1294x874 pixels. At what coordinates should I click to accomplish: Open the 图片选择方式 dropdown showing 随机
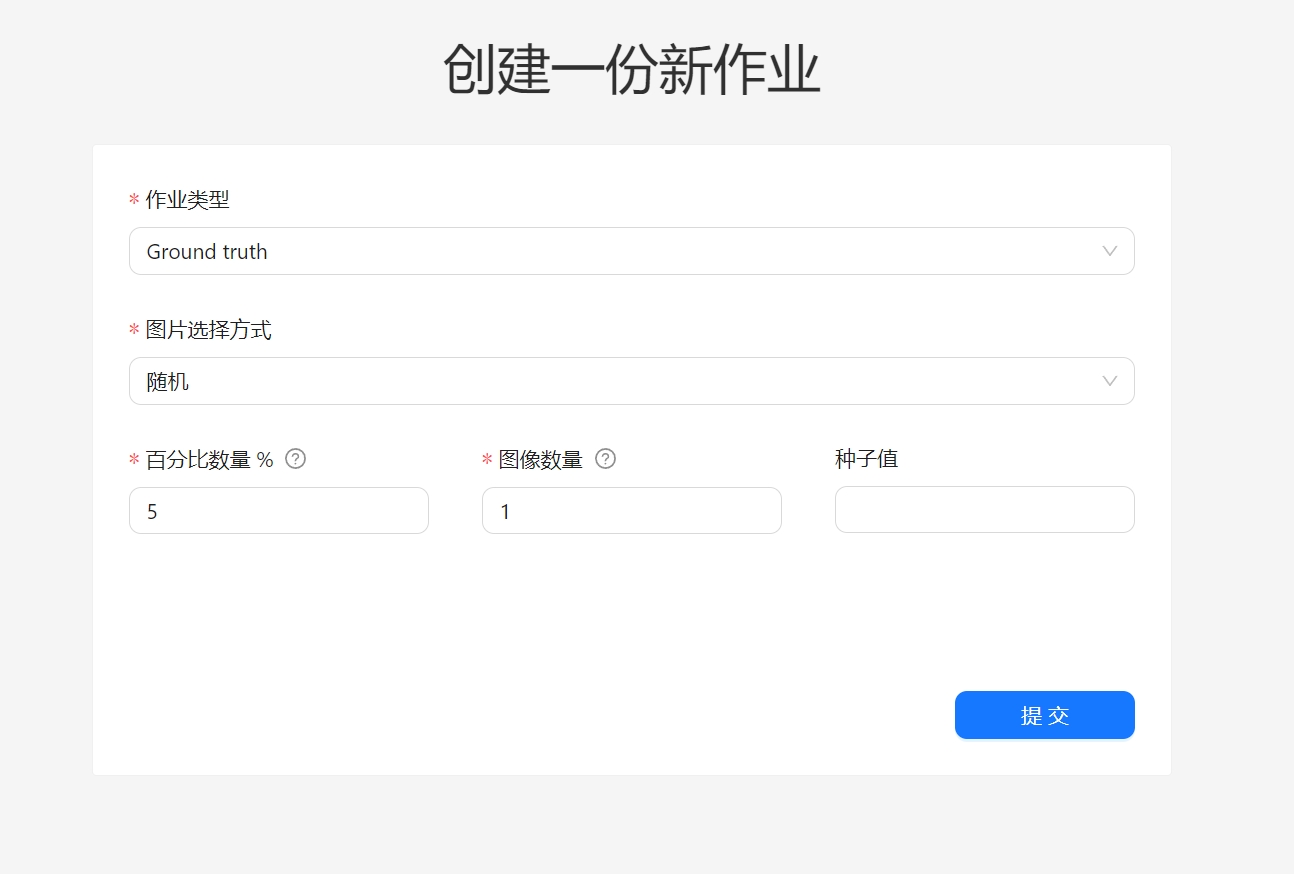click(x=620, y=381)
